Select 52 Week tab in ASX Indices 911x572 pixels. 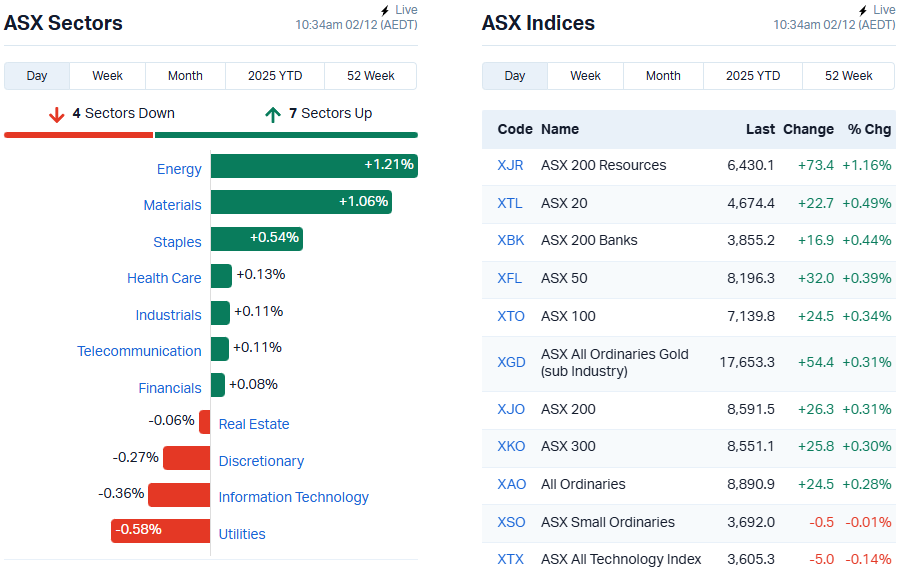click(x=848, y=76)
